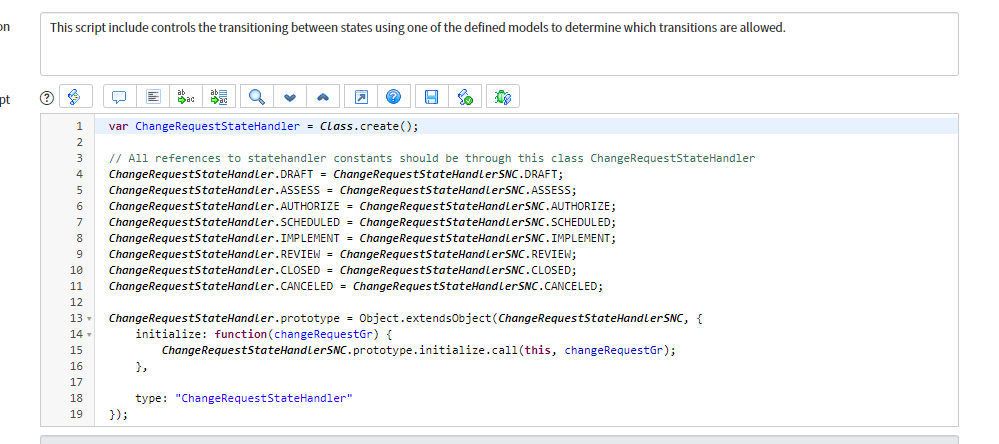Jump to next match with the down arrow

pyautogui.click(x=290, y=97)
